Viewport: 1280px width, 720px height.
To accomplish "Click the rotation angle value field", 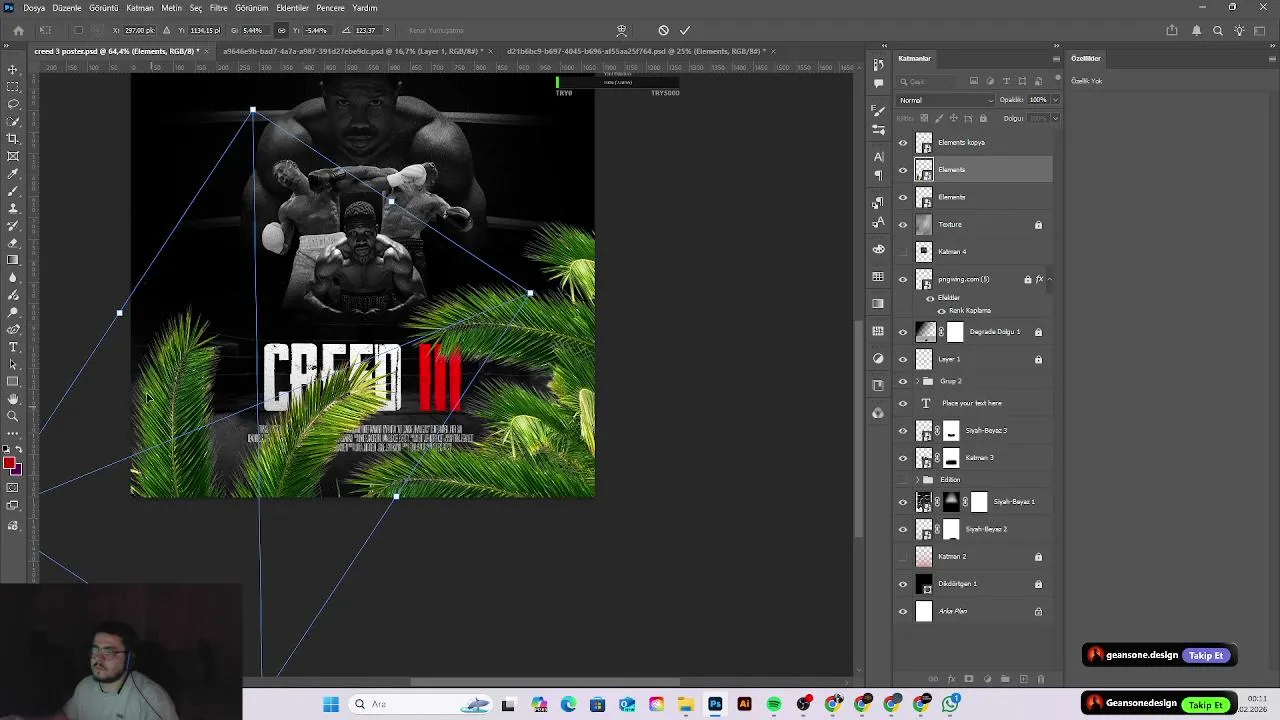I will point(366,30).
